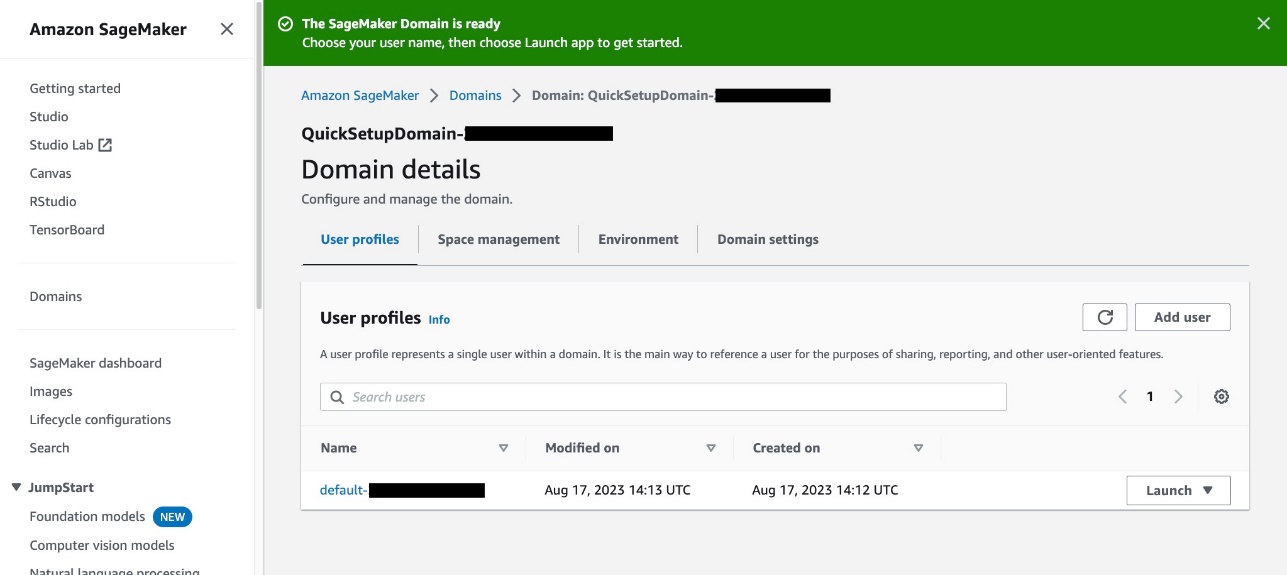
Task: Open Amazon SageMaker breadcrumb link
Action: [360, 95]
